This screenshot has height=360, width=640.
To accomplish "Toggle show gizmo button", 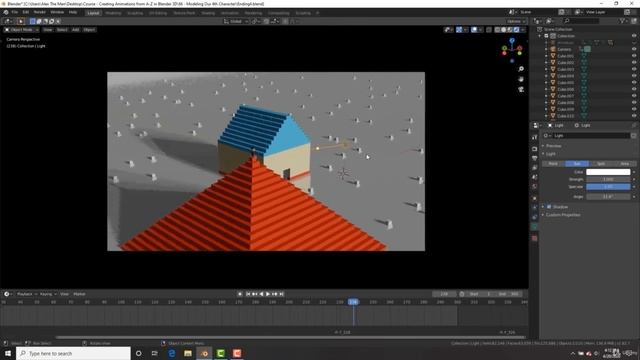I will pyautogui.click(x=459, y=30).
